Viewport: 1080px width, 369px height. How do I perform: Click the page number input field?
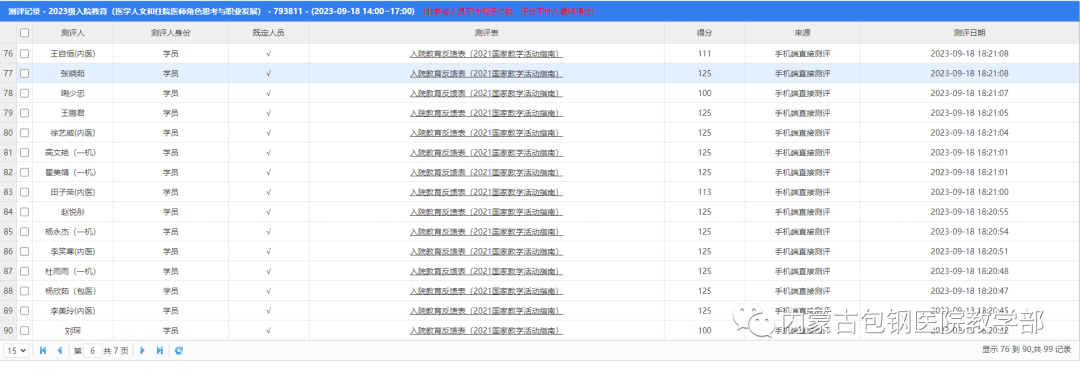click(x=92, y=350)
